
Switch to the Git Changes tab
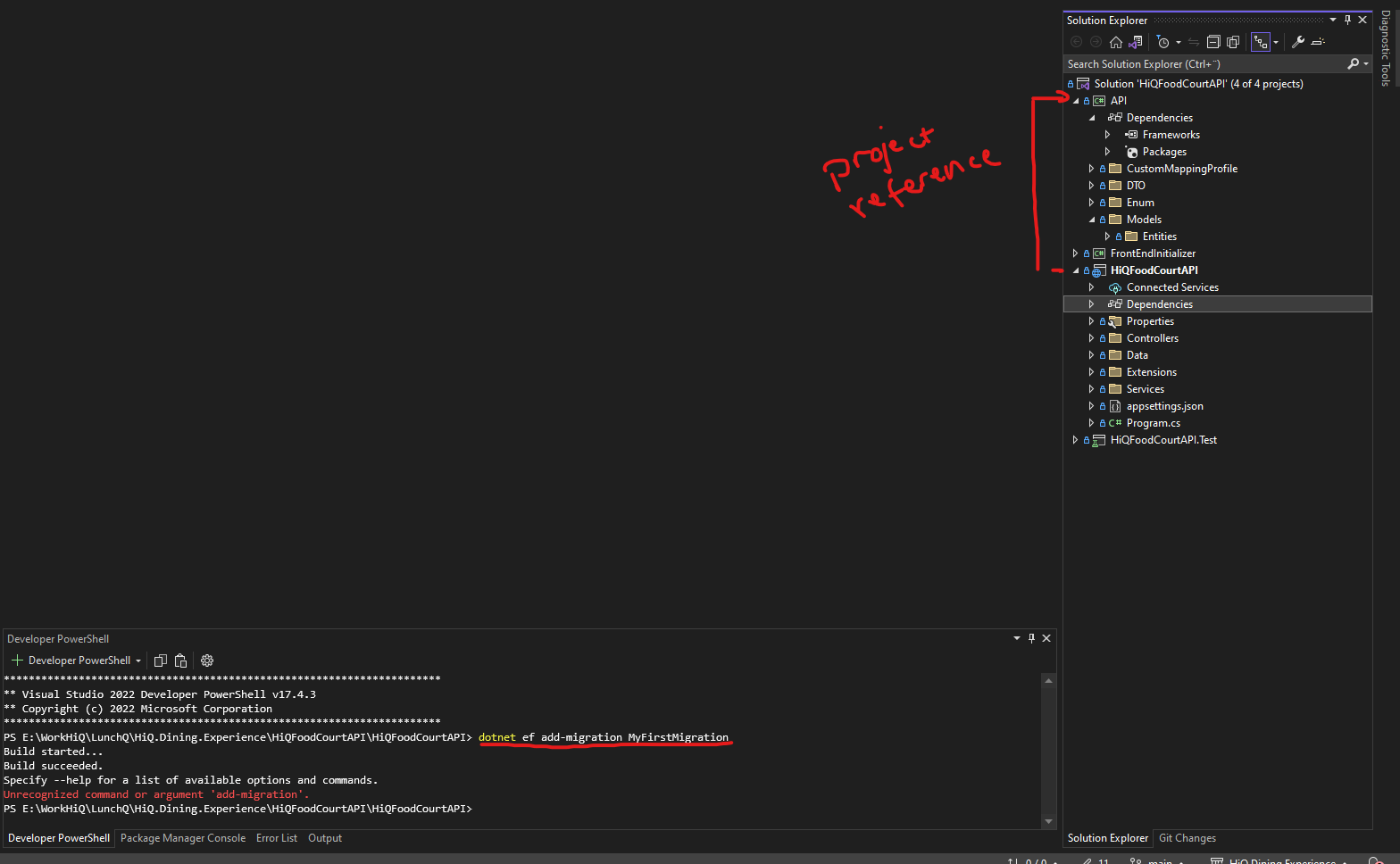click(x=1187, y=838)
